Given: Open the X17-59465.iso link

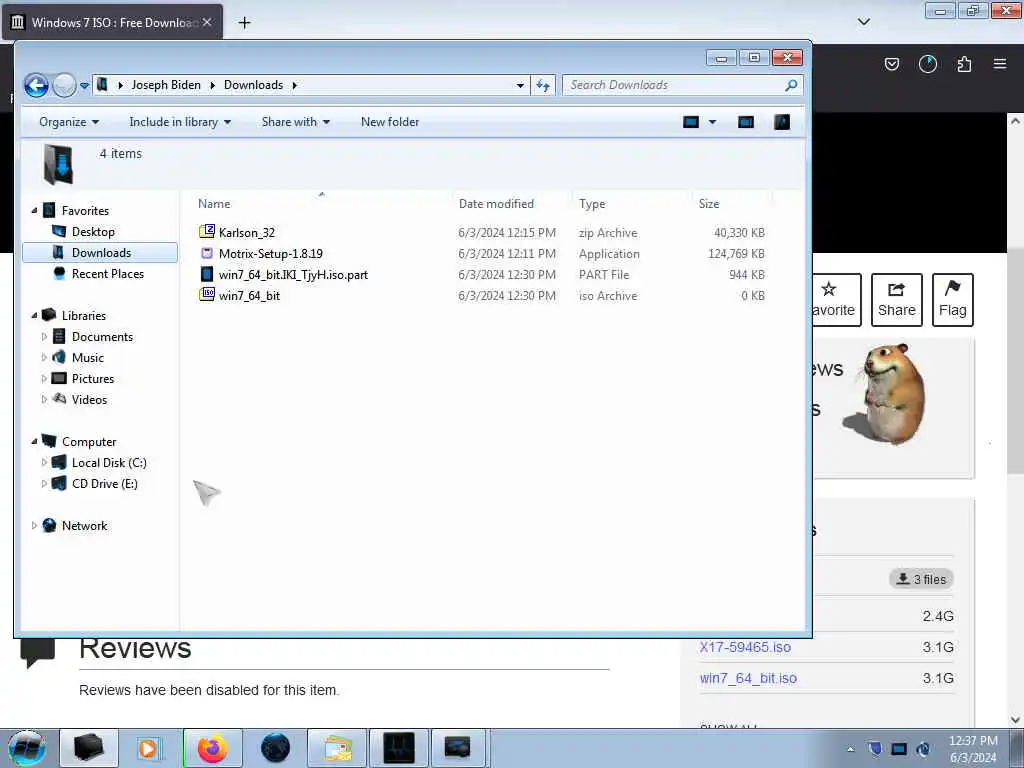Looking at the screenshot, I should pyautogui.click(x=744, y=647).
